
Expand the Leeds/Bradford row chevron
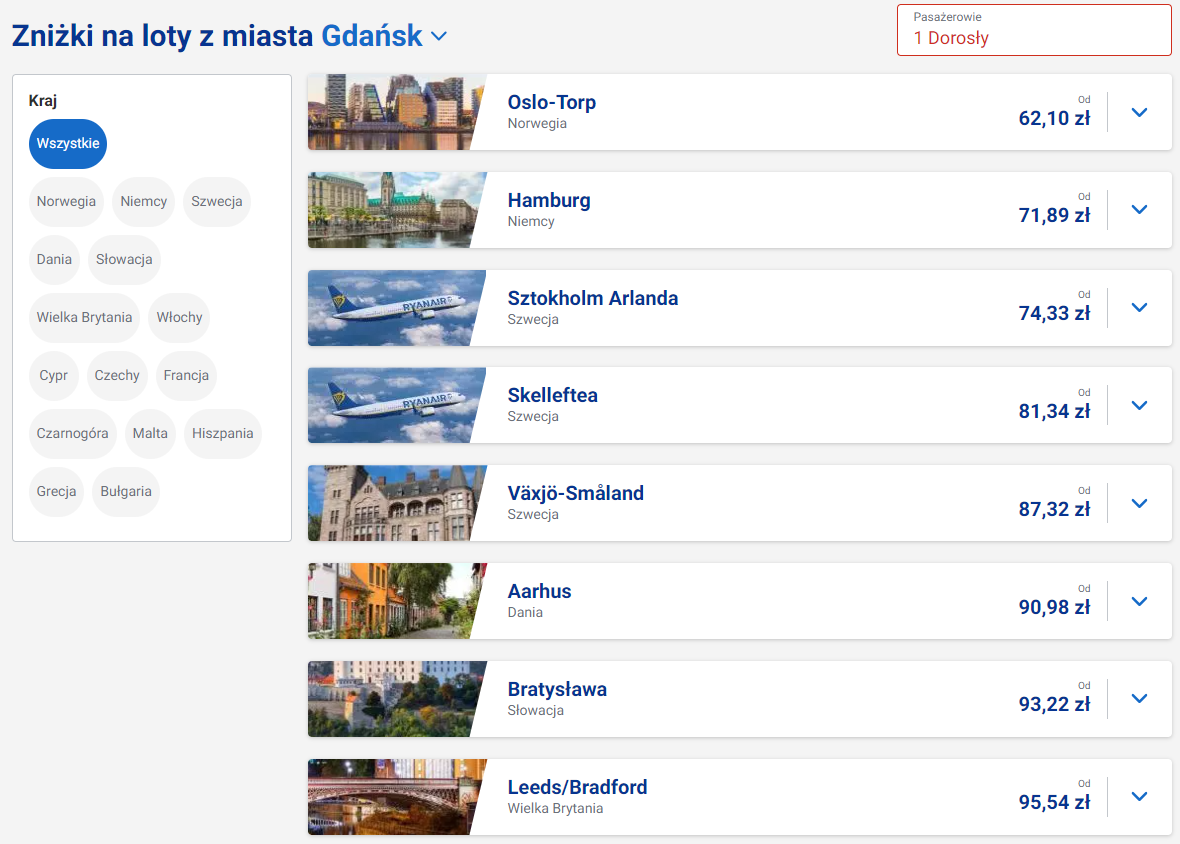1139,797
